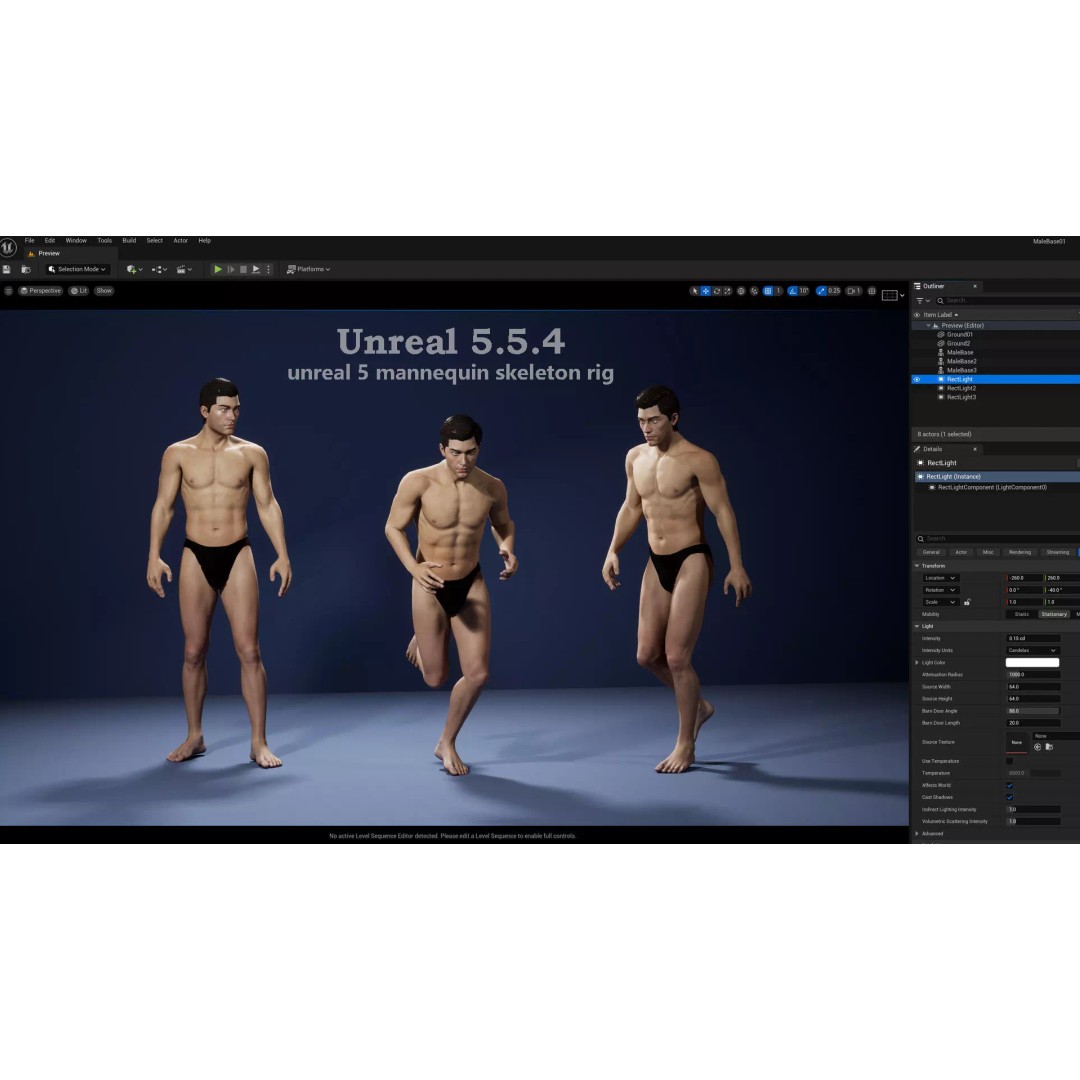Click the Rendering filter in Details
Screen dimensions: 1080x1080
point(1020,552)
